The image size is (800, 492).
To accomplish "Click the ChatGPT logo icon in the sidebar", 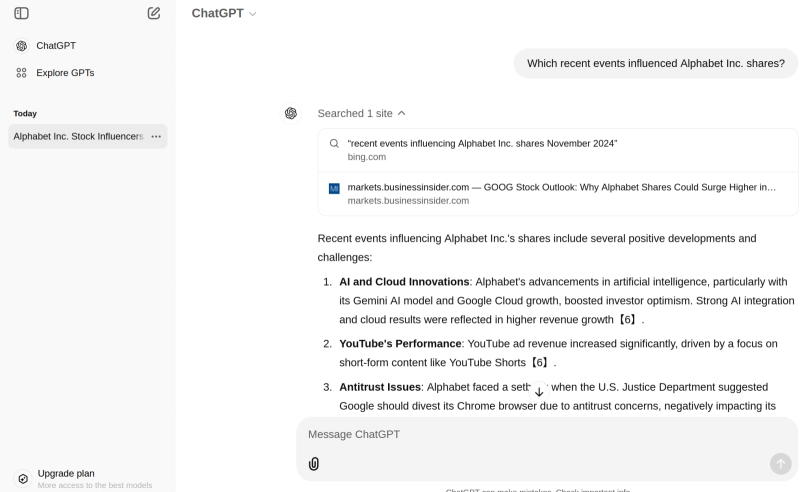I will (22, 46).
